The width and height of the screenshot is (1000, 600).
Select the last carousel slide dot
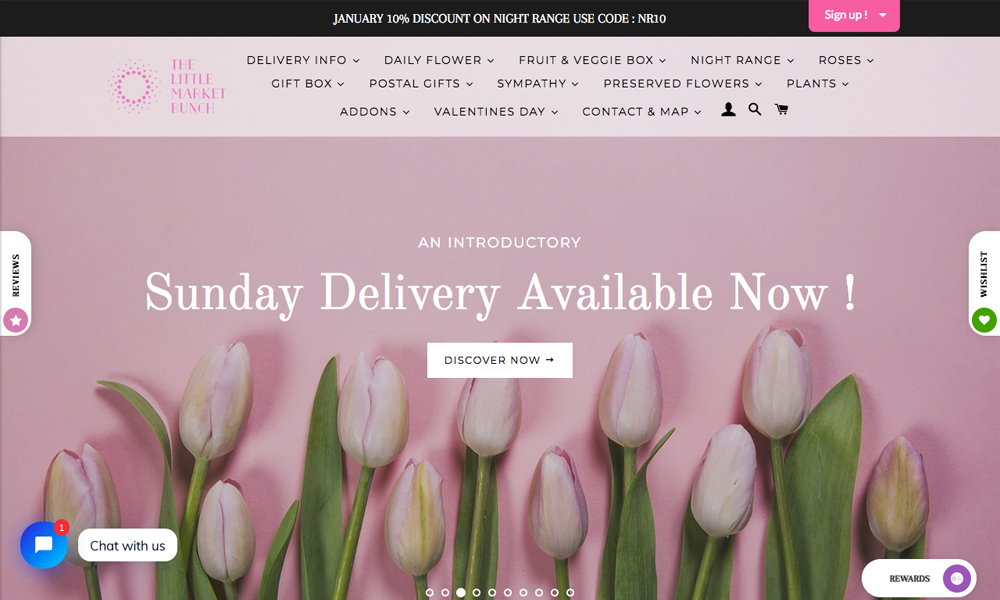pyautogui.click(x=570, y=592)
